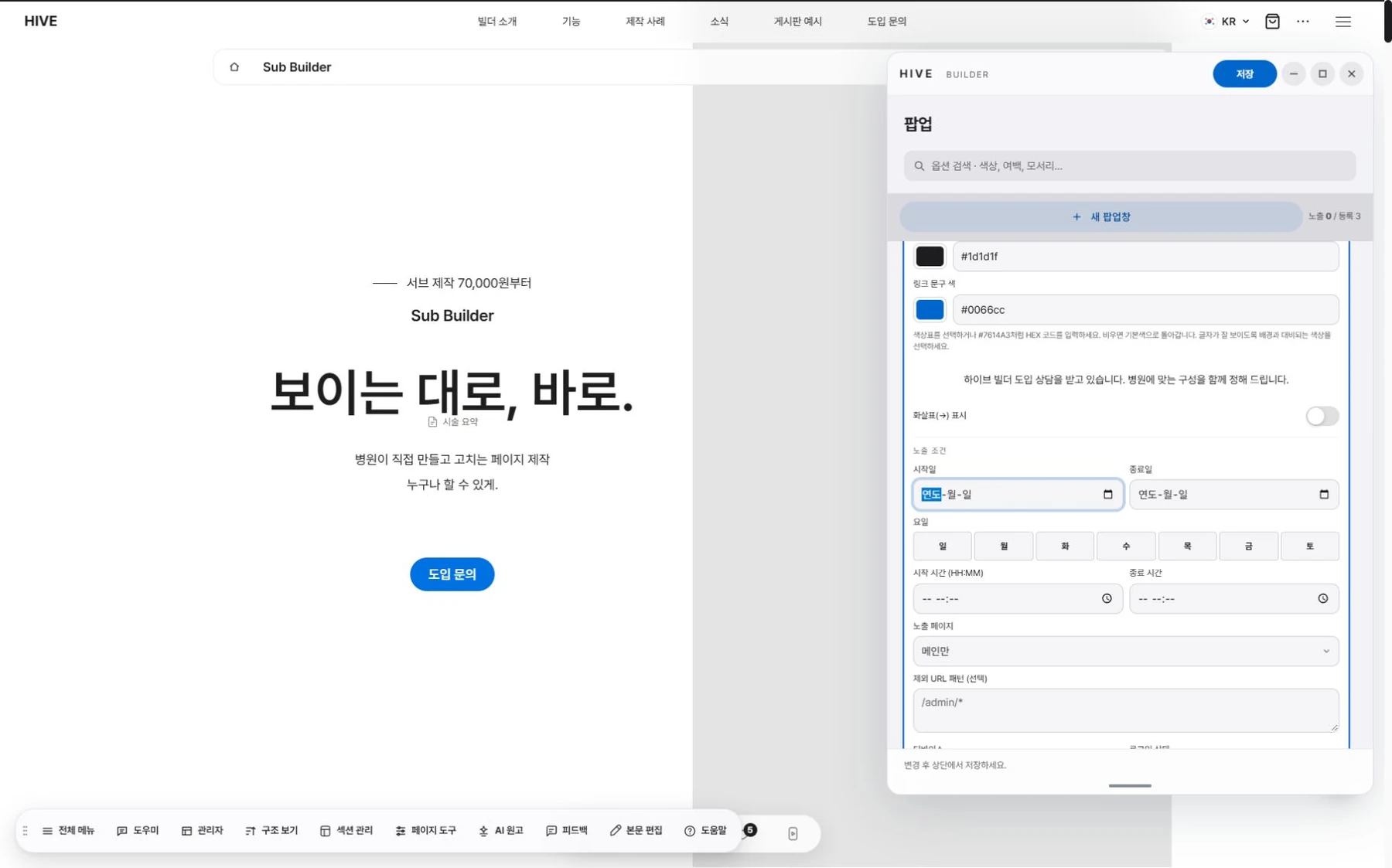Click the HIVE logo at top left
This screenshot has height=868, width=1392.
[41, 22]
